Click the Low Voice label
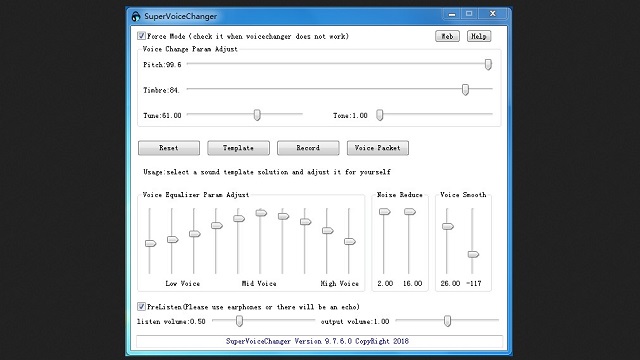Screen dimensions: 640x360 coord(182,283)
